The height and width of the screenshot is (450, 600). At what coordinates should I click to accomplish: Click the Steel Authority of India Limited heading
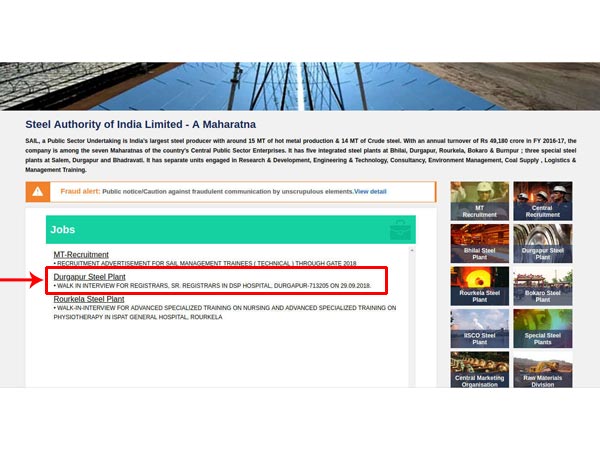point(140,124)
